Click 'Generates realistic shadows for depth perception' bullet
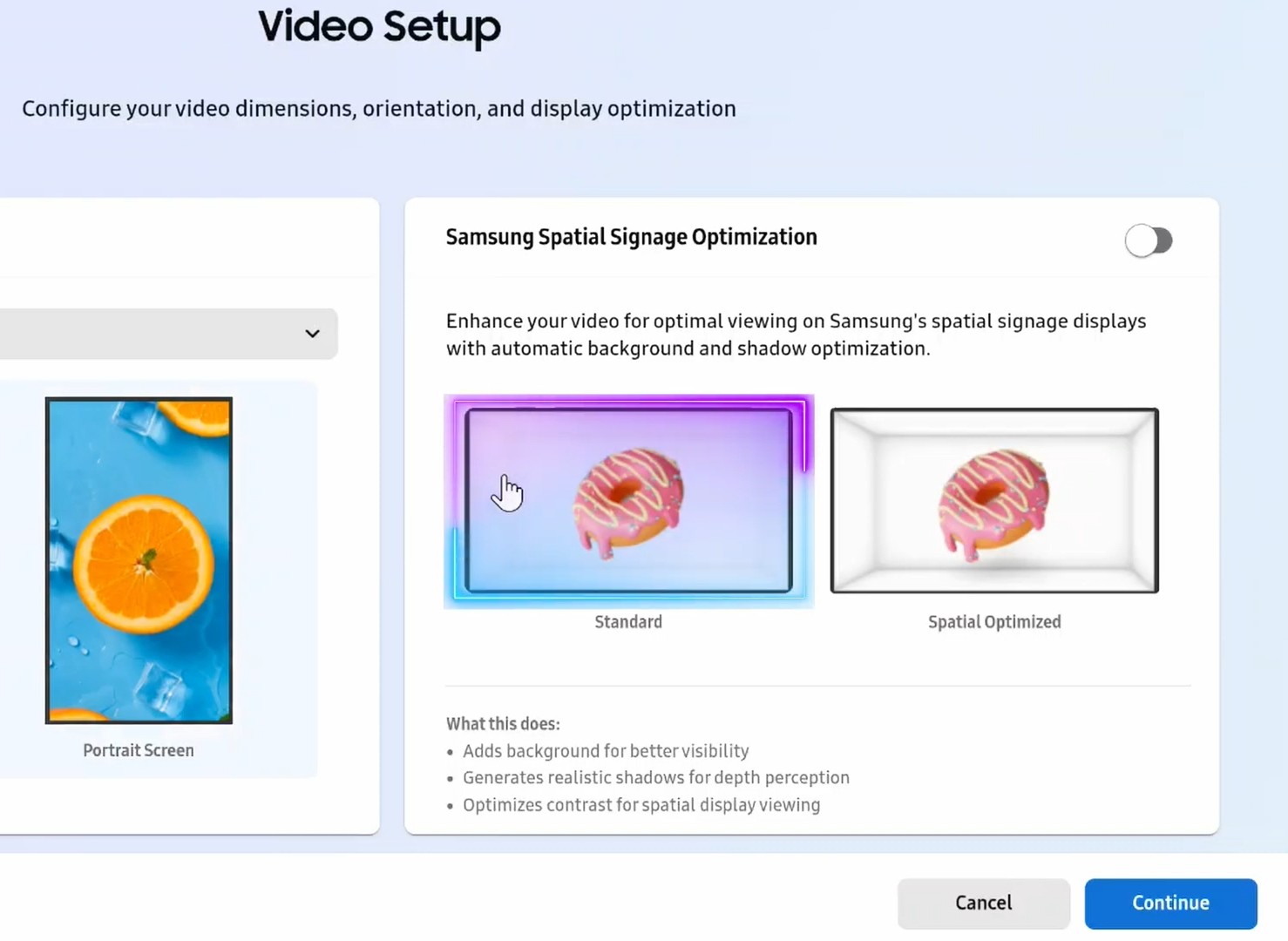This screenshot has width=1288, height=941. (x=655, y=778)
